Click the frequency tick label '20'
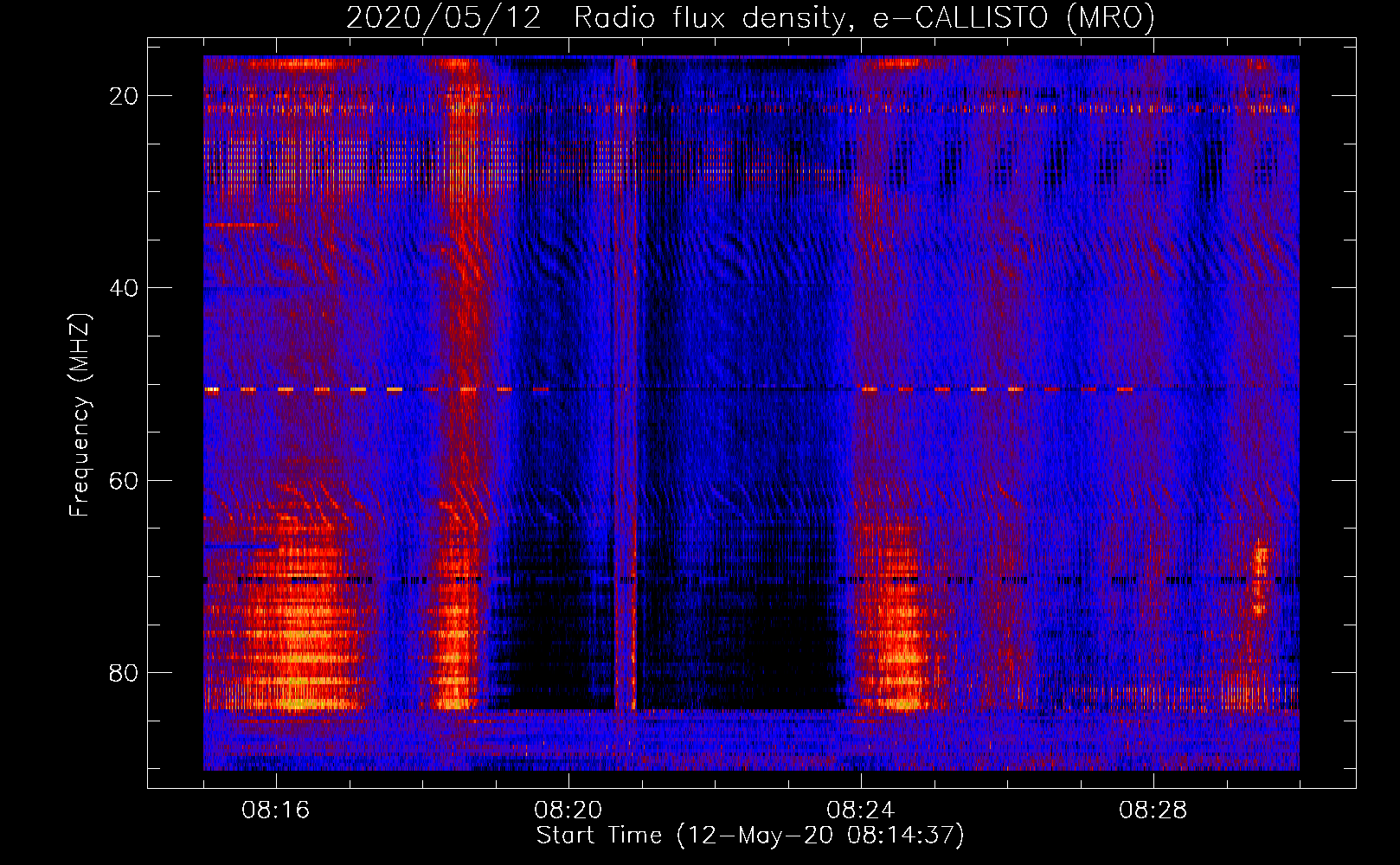This screenshot has width=1400, height=865. click(x=124, y=96)
